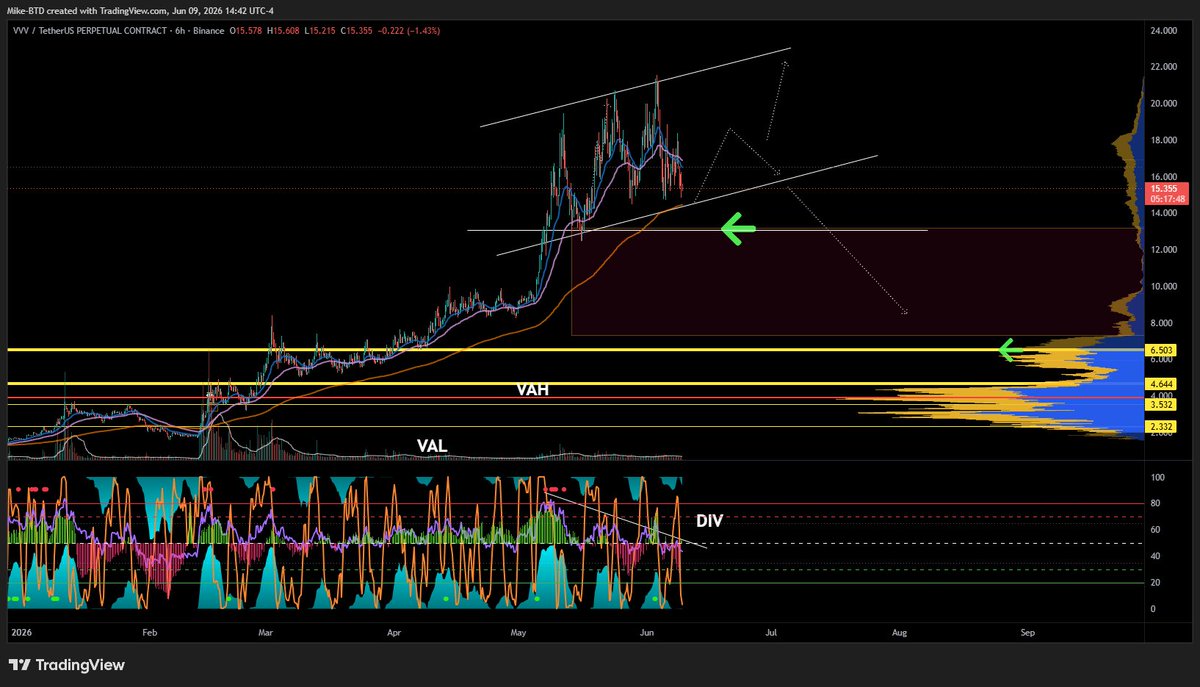Viewport: 1200px width, 687px height.
Task: Click the Jun label on time axis
Action: click(646, 633)
